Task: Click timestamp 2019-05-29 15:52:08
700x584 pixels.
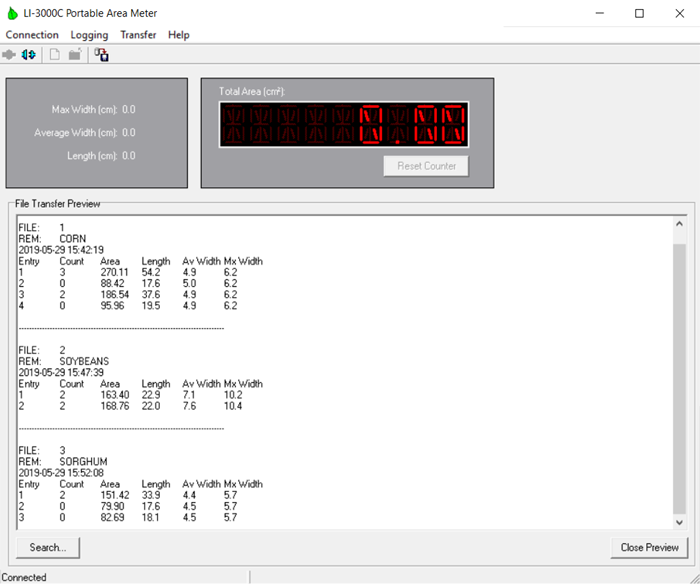Action: [x=61, y=473]
